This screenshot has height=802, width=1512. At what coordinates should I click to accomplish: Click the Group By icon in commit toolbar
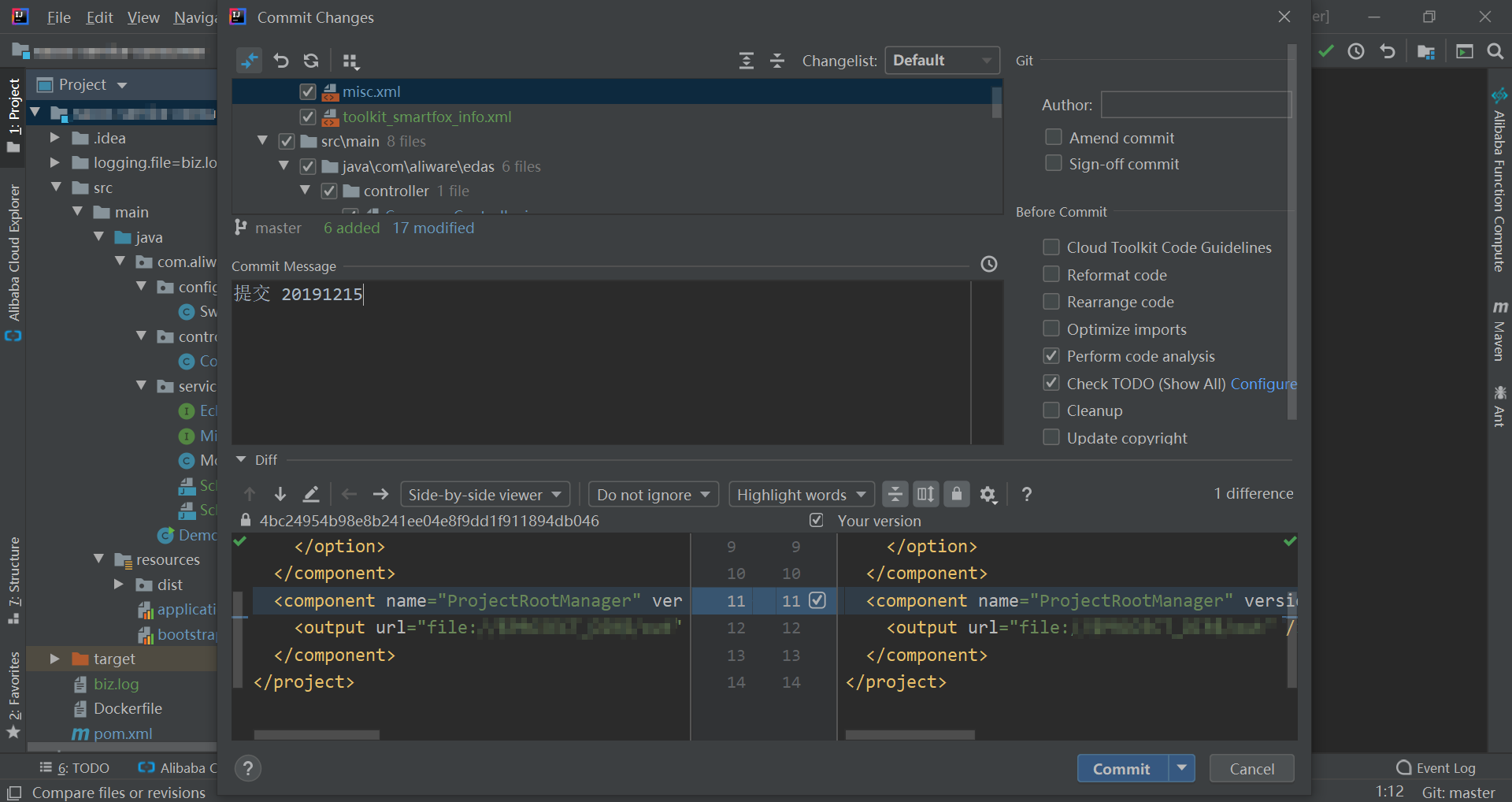[351, 61]
